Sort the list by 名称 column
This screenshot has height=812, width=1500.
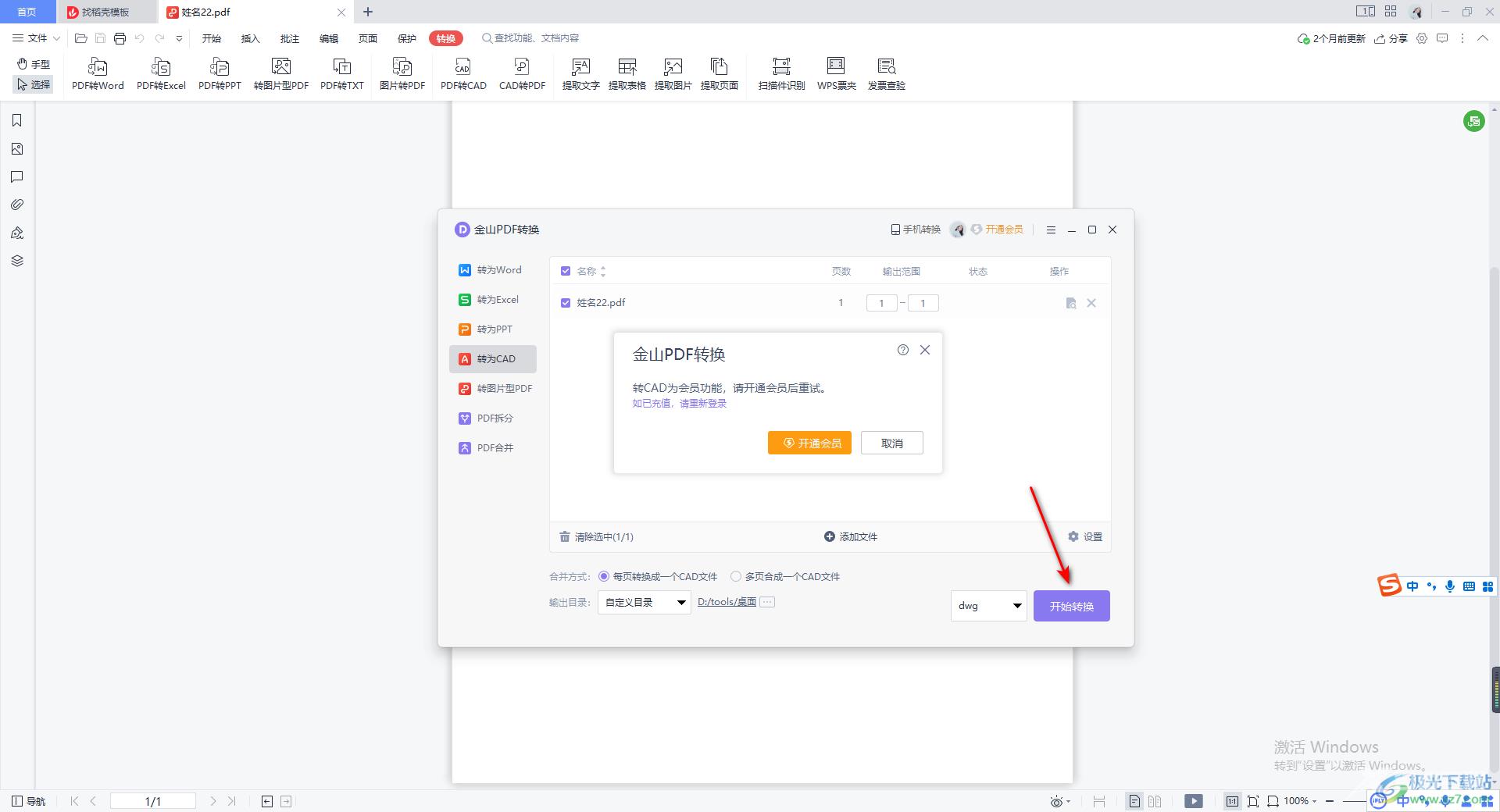coord(603,271)
